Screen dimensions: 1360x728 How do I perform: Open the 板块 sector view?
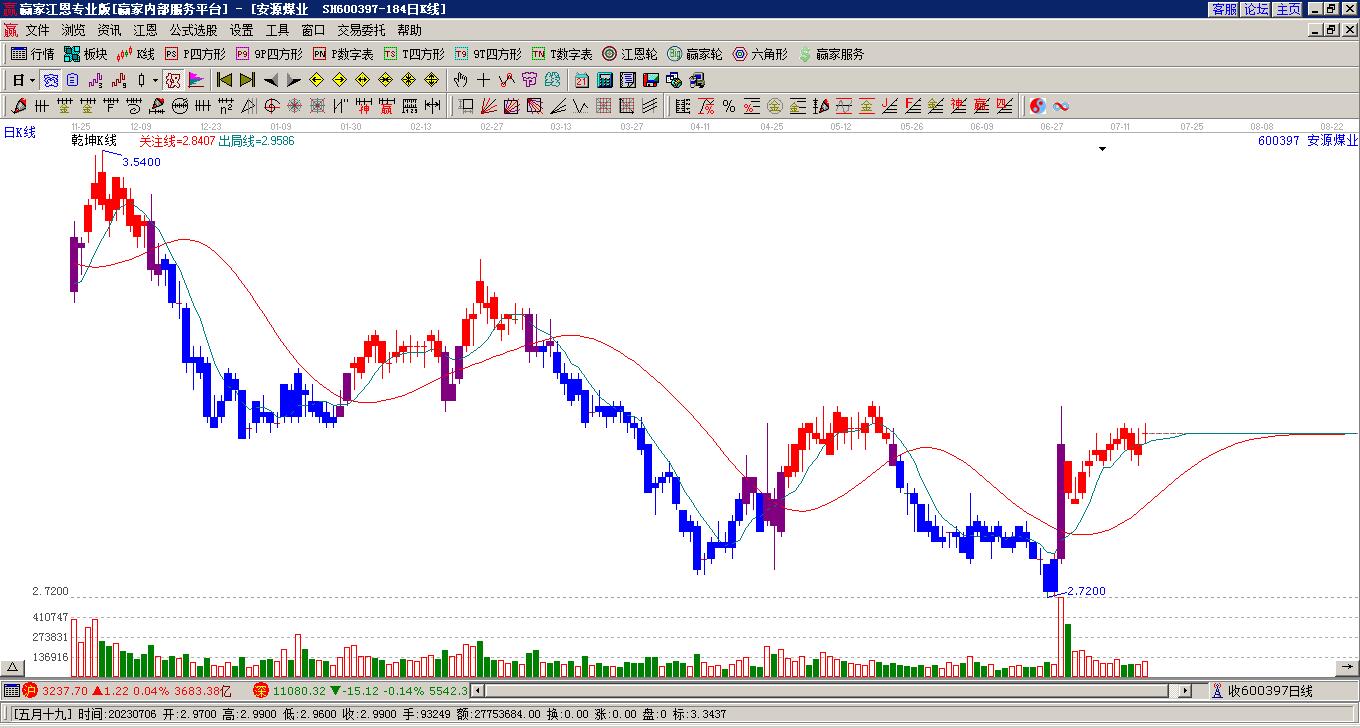point(85,54)
